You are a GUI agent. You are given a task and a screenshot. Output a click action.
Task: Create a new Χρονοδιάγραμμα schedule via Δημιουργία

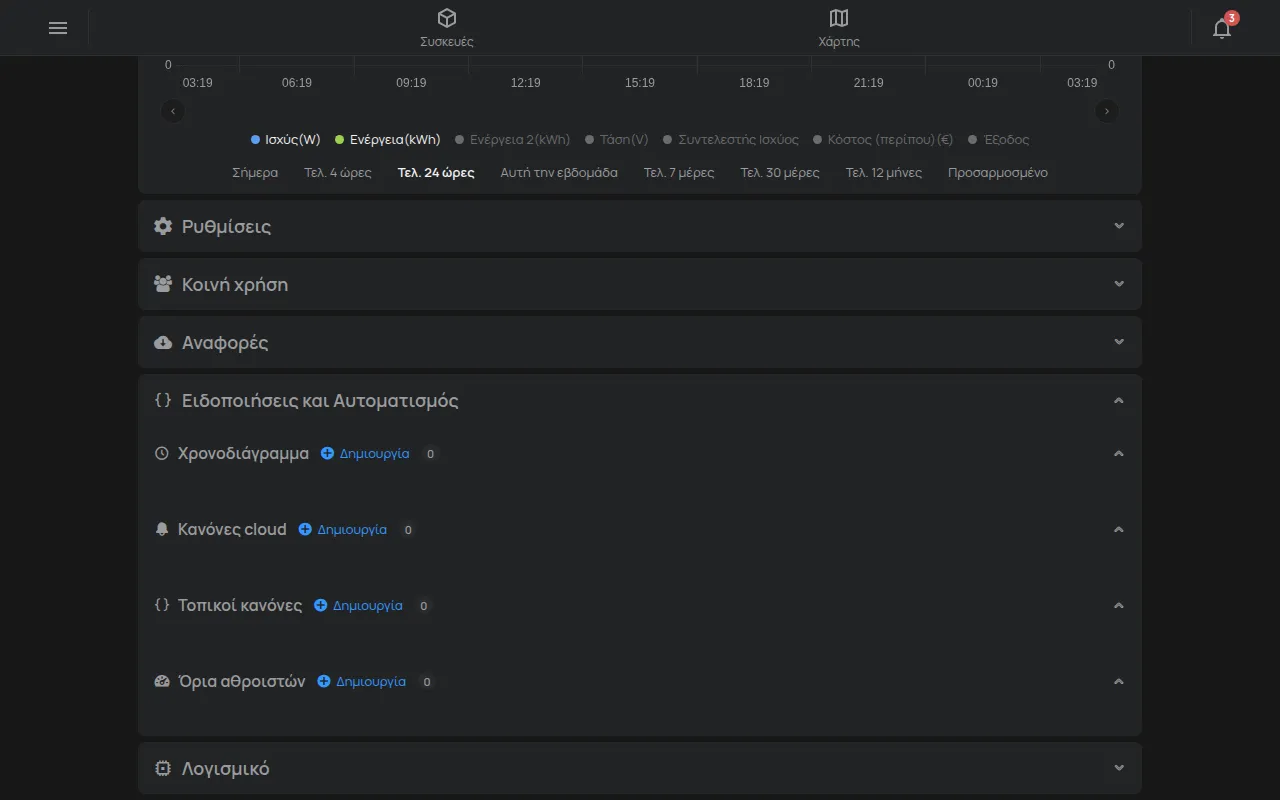click(x=365, y=453)
